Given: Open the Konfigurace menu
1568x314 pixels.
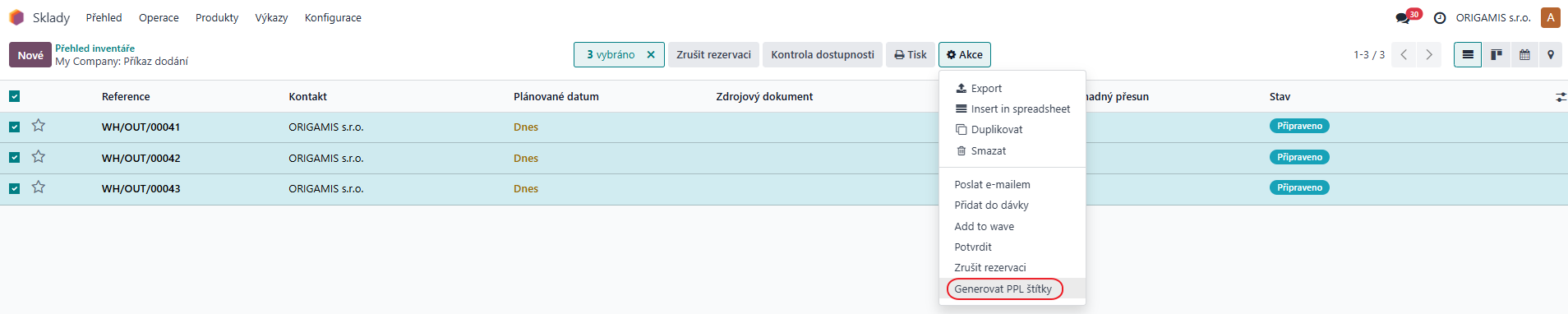Looking at the screenshot, I should pos(333,18).
